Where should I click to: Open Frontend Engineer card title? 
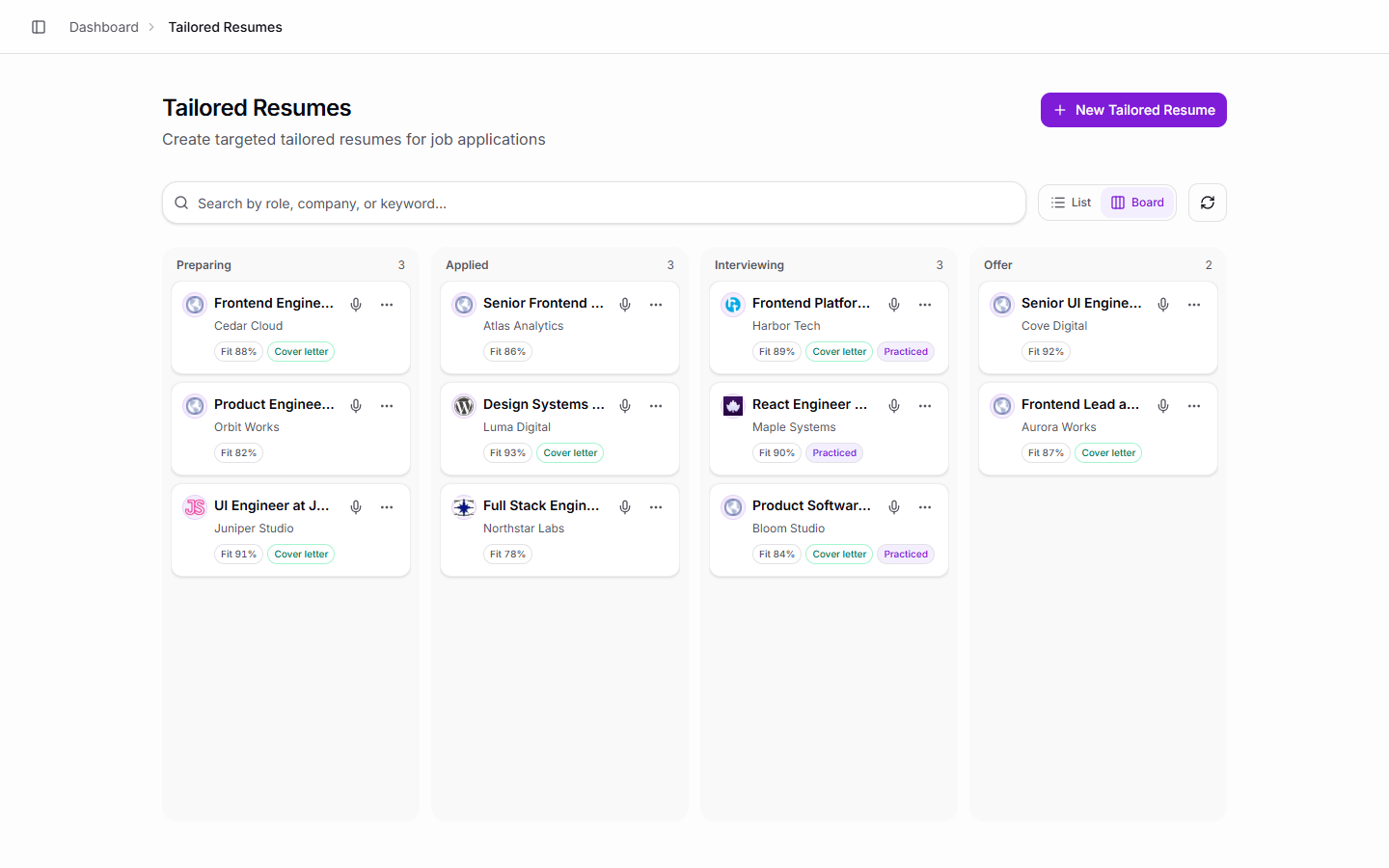[274, 303]
